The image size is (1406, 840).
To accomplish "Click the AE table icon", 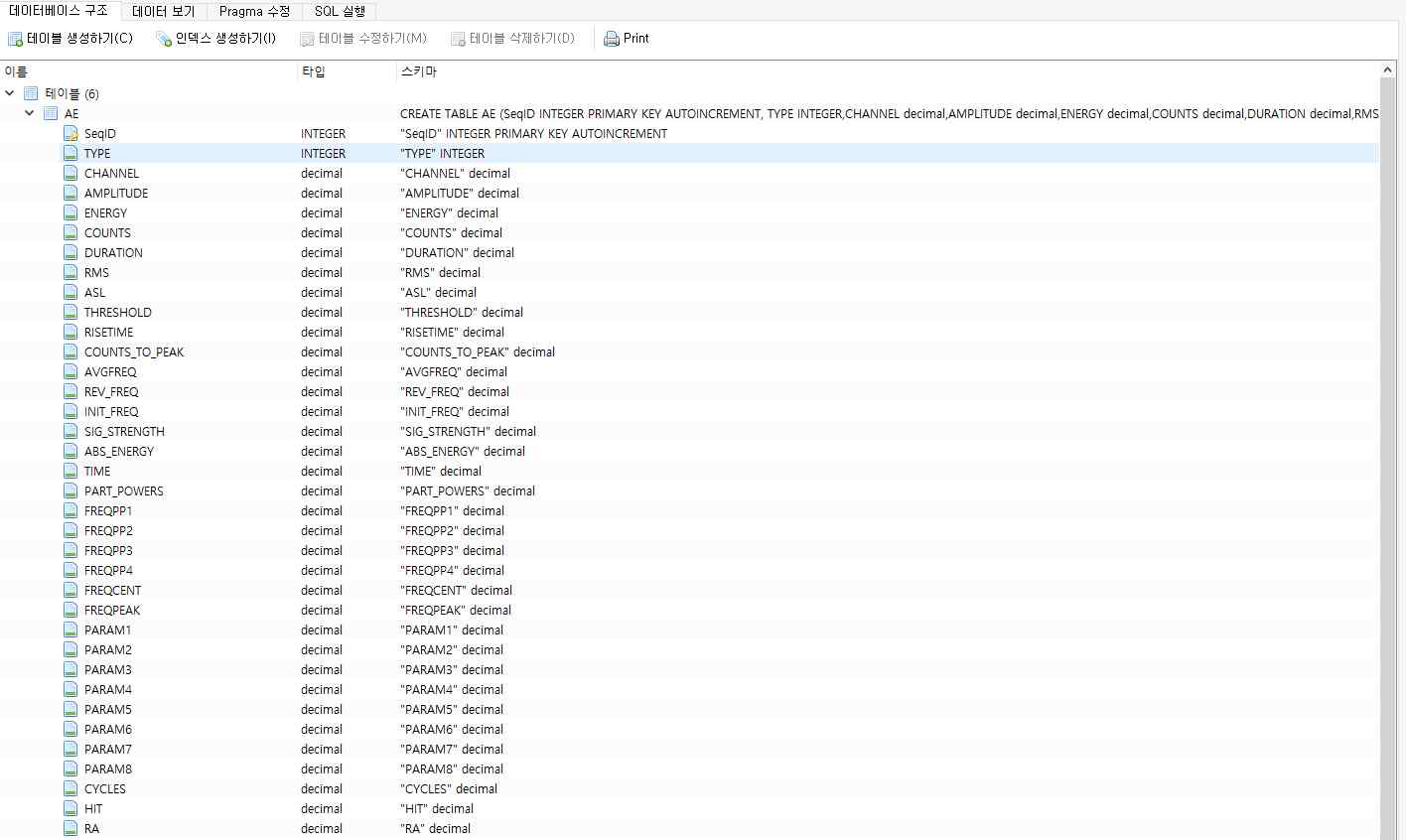I will coord(51,113).
